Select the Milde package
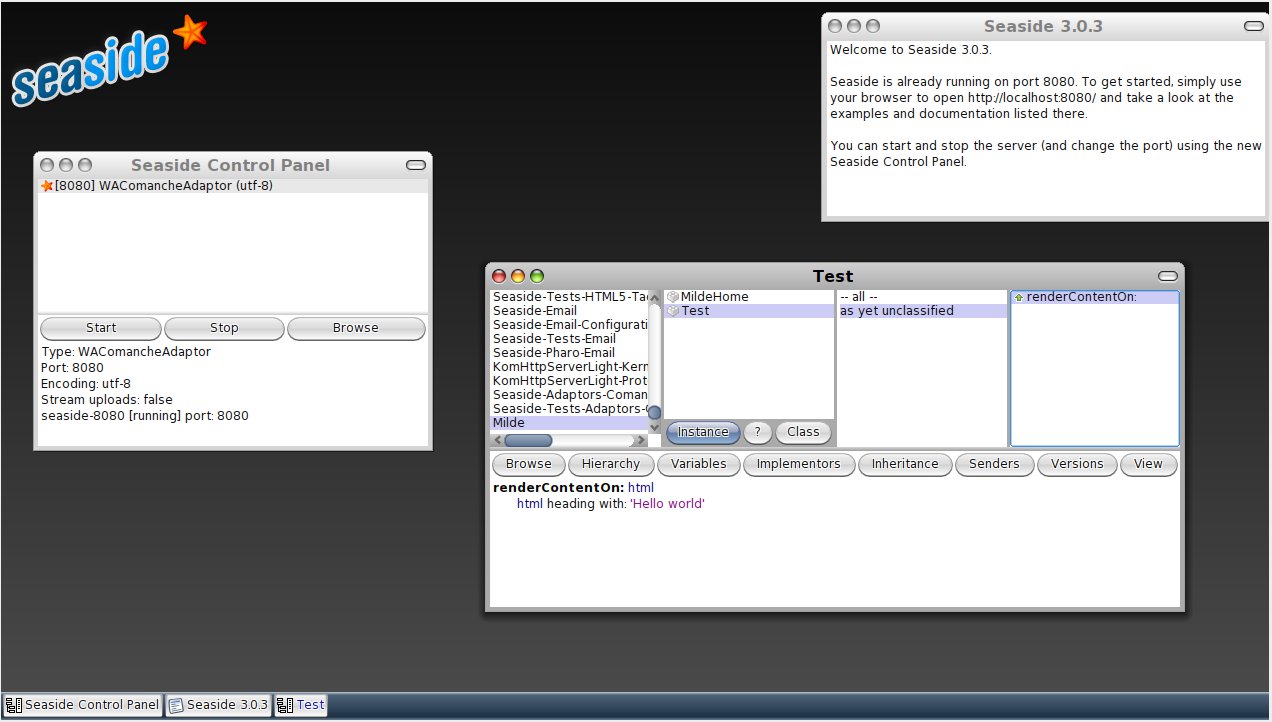This screenshot has height=722, width=1272. 569,423
